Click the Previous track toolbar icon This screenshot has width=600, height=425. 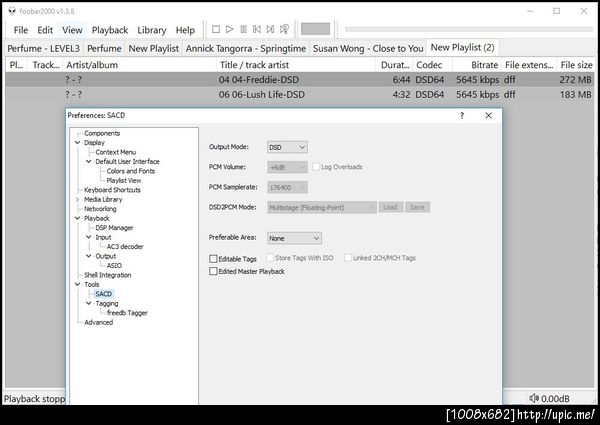click(x=257, y=29)
